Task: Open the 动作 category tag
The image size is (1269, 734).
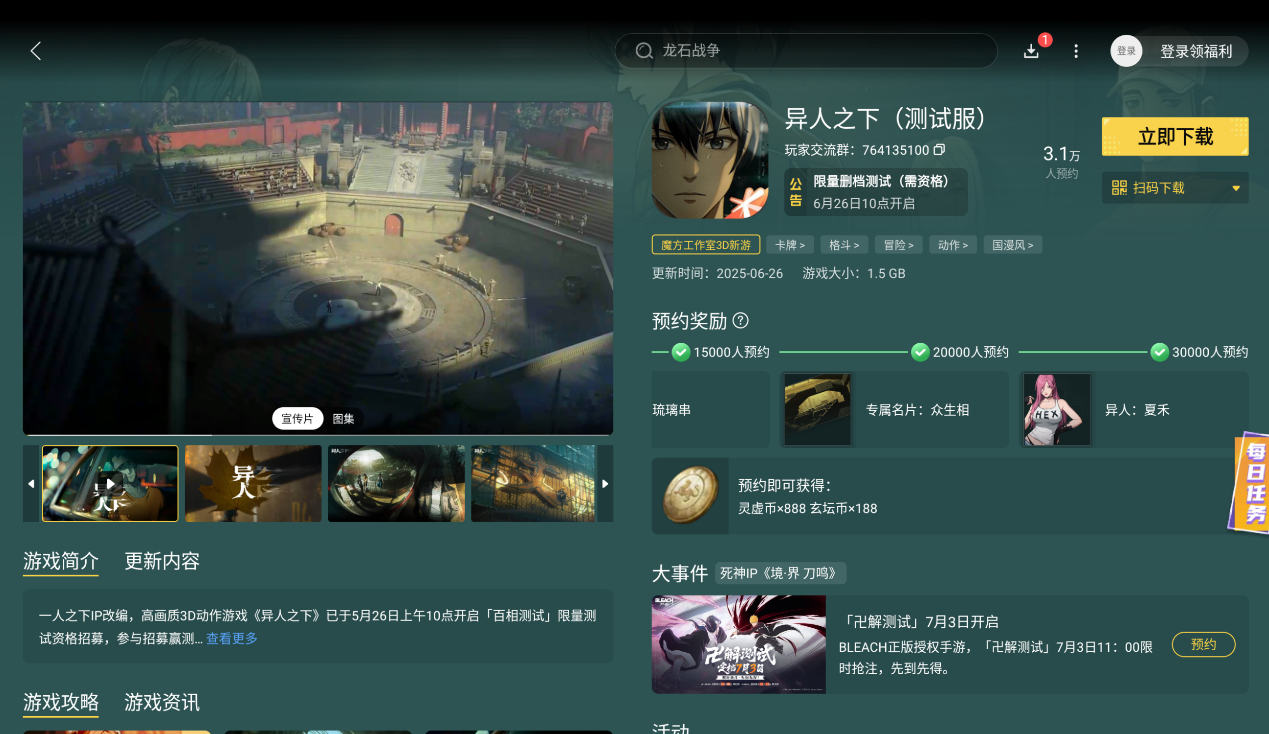Action: point(952,245)
